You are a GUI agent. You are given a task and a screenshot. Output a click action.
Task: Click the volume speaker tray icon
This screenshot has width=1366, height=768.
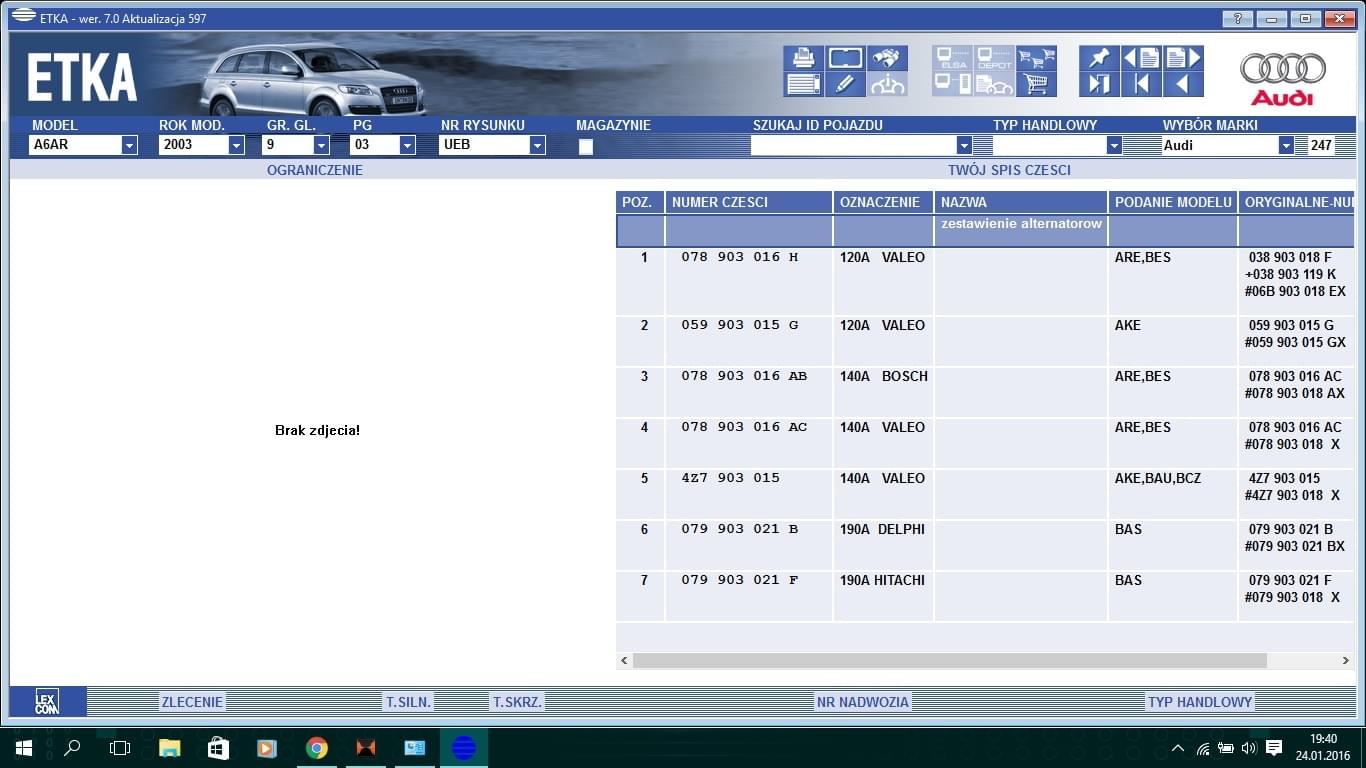click(1248, 747)
